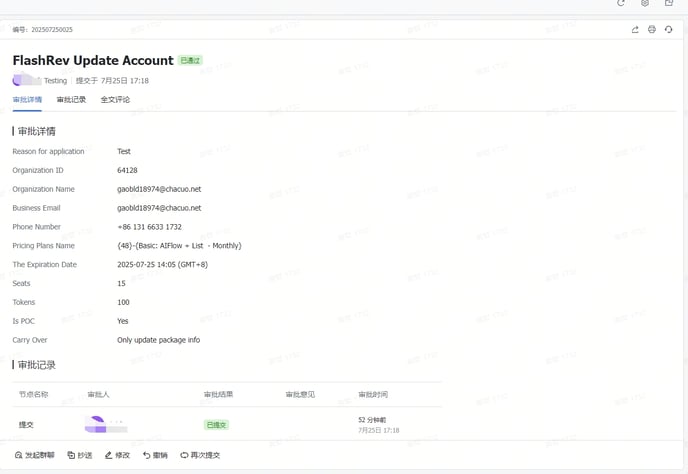Click the Carry Over field label

30,340
